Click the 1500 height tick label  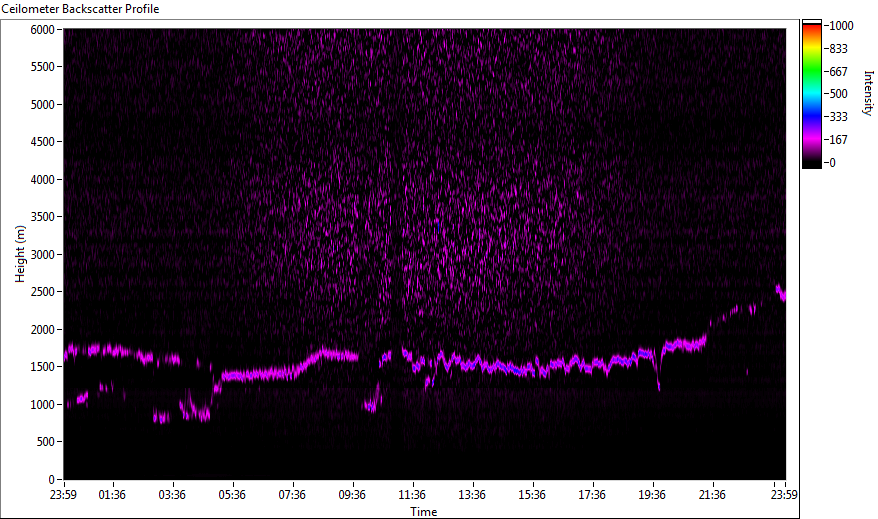(43, 367)
